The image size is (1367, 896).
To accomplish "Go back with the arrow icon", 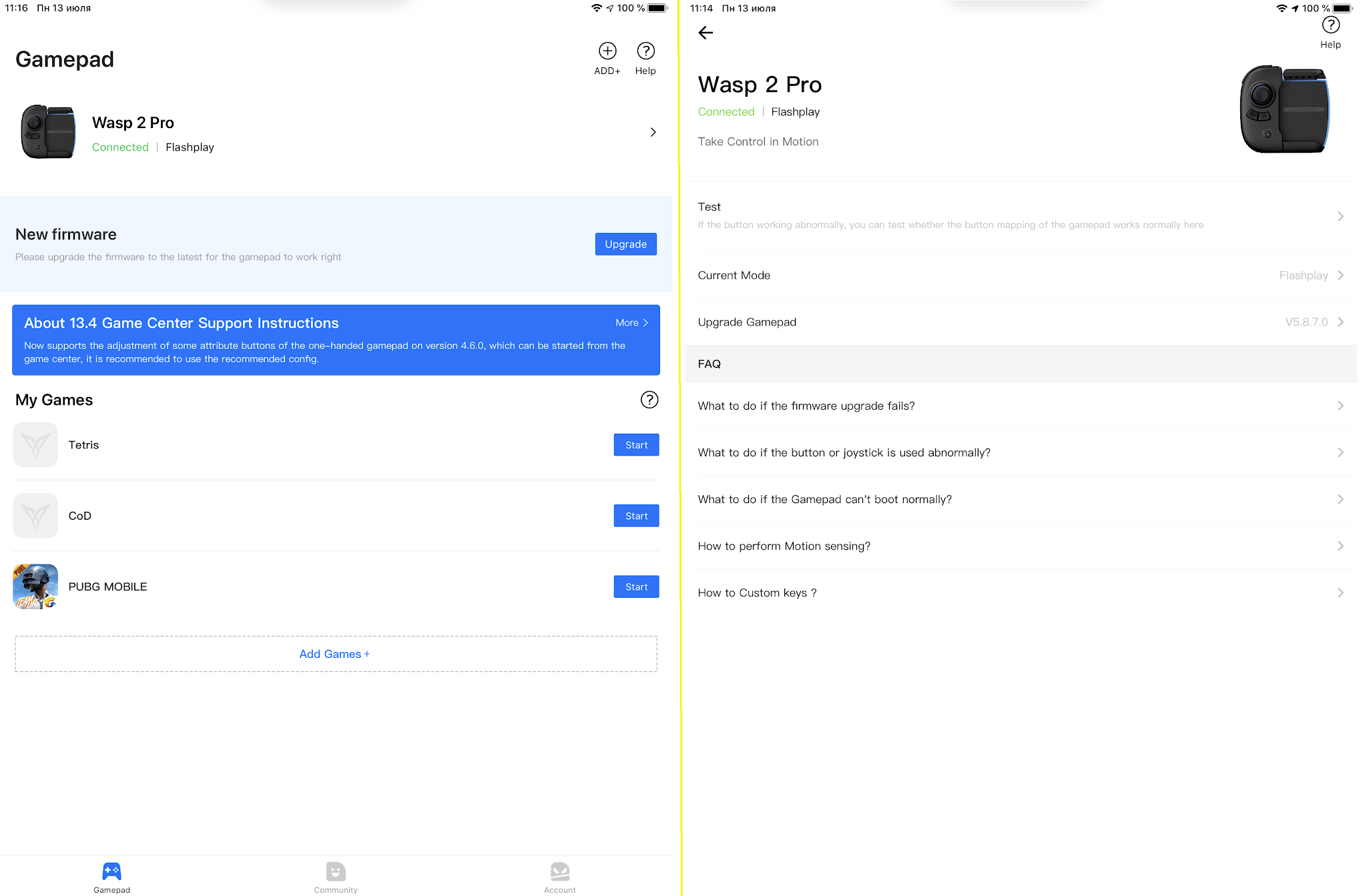I will [706, 33].
